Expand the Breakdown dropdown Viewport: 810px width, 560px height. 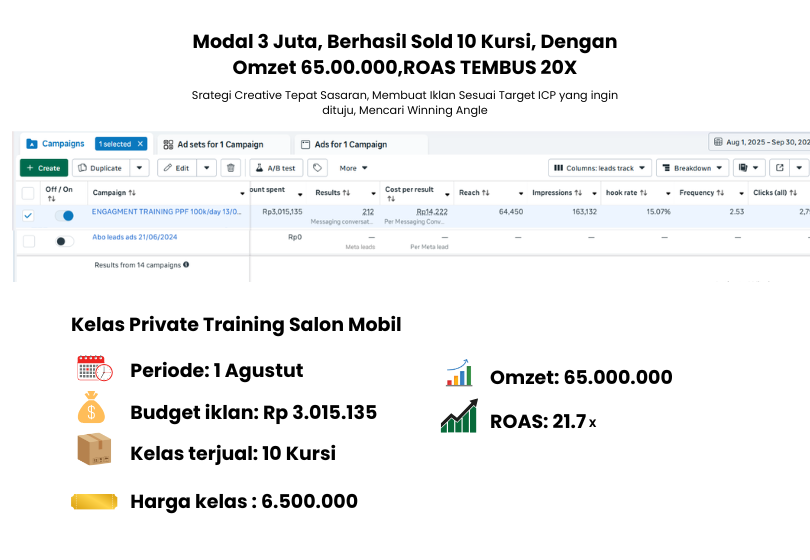[694, 168]
